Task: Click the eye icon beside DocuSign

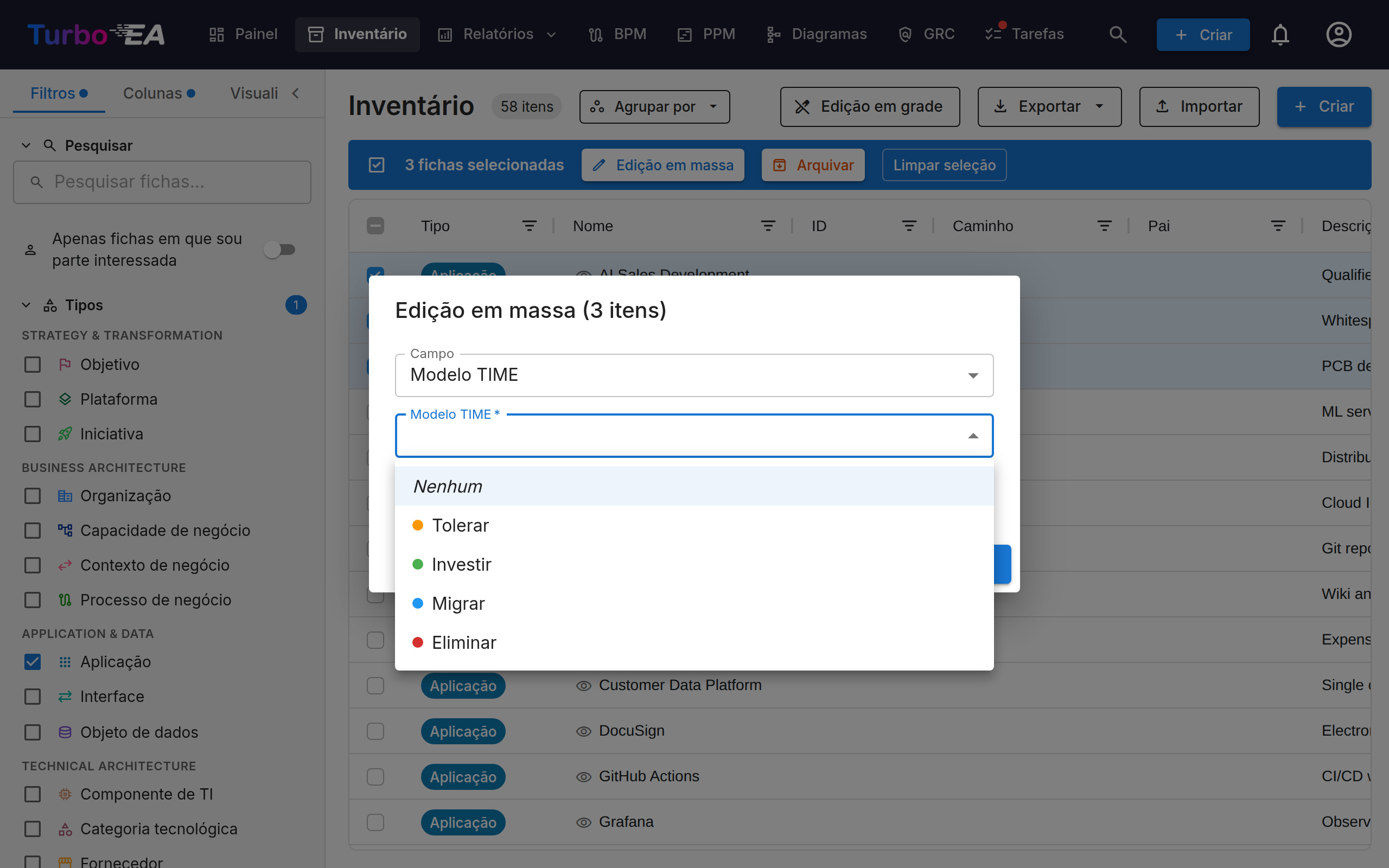Action: point(583,731)
